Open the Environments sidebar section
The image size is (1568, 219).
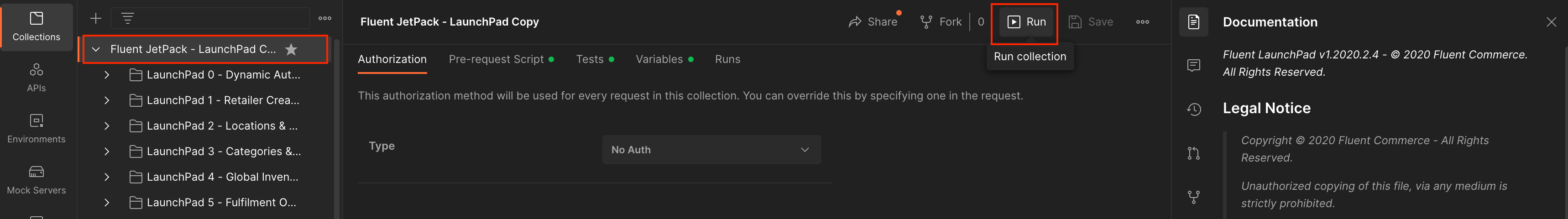(x=37, y=128)
